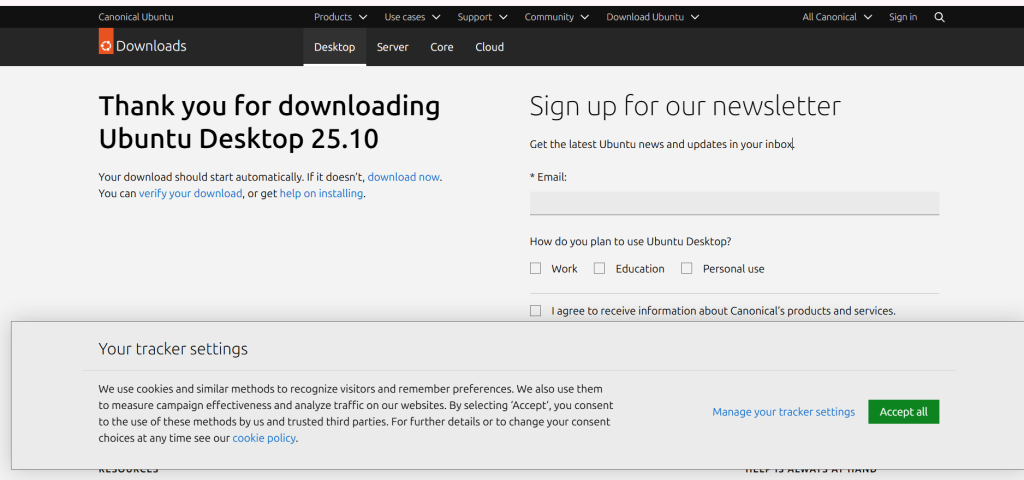
Task: Tick the Education checkbox
Action: click(600, 268)
